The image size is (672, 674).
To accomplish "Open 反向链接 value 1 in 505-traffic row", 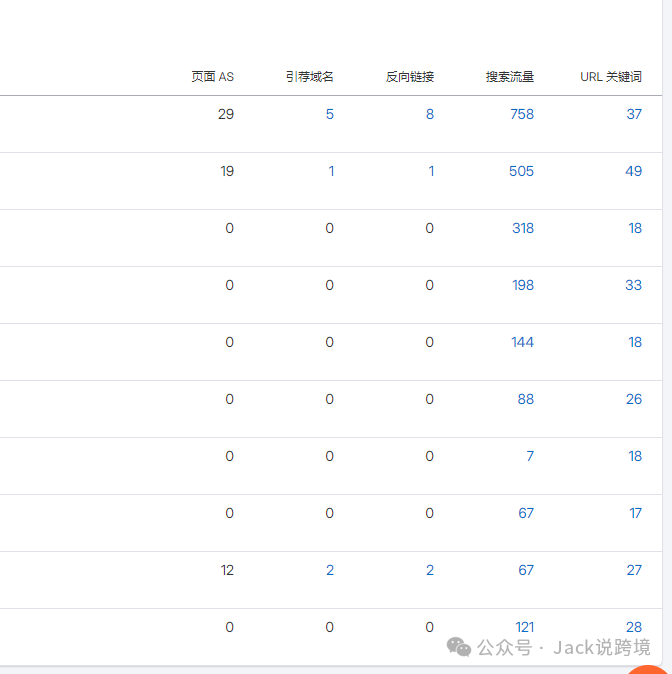I will (431, 171).
